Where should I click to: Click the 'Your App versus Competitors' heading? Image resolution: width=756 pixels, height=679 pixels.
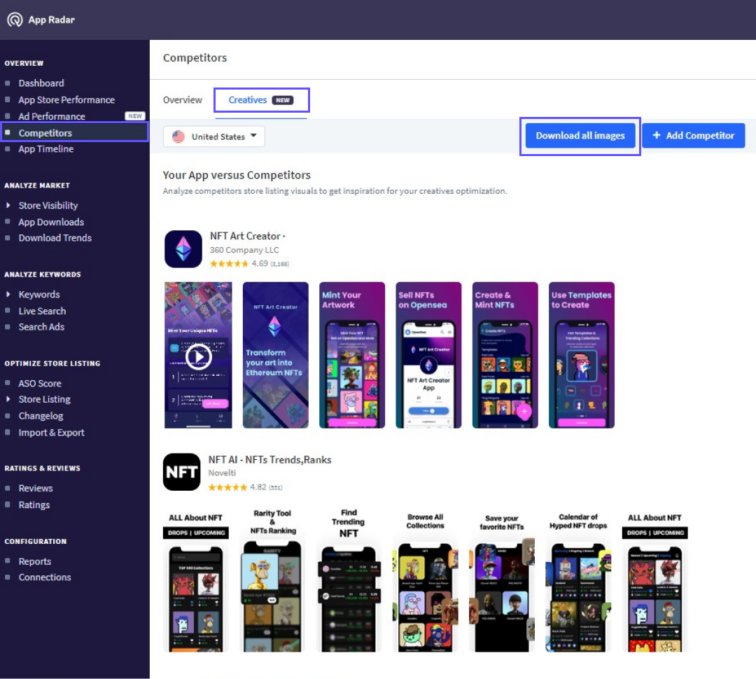point(236,175)
